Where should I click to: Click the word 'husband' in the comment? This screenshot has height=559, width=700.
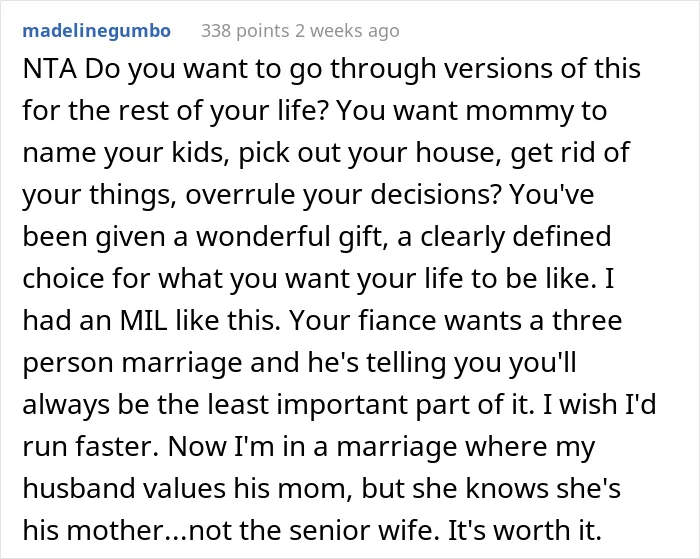pyautogui.click(x=79, y=488)
